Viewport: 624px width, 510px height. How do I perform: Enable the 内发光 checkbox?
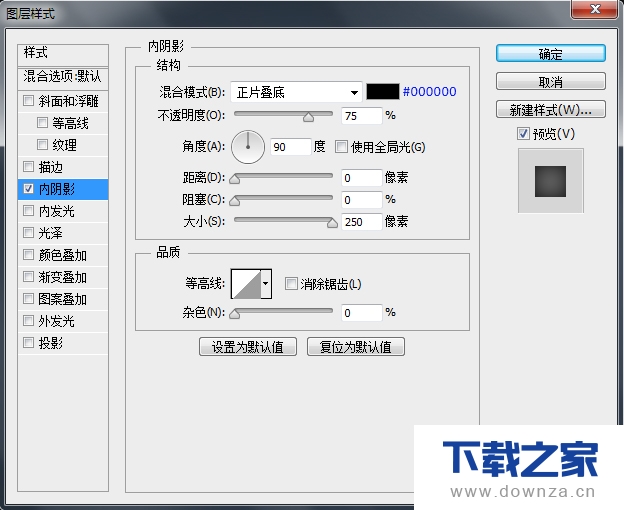click(x=28, y=210)
